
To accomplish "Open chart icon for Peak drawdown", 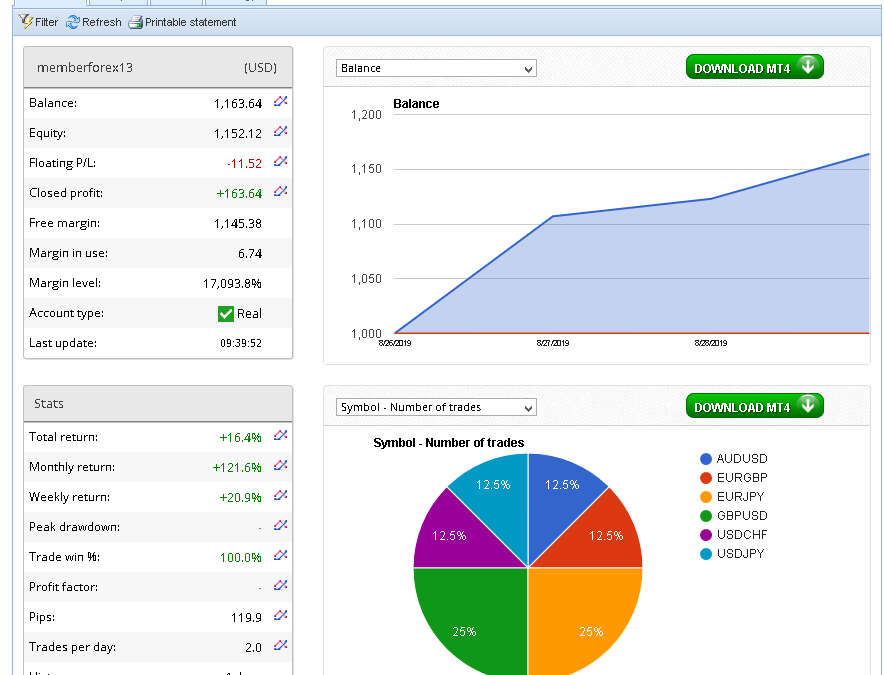I will click(x=281, y=526).
